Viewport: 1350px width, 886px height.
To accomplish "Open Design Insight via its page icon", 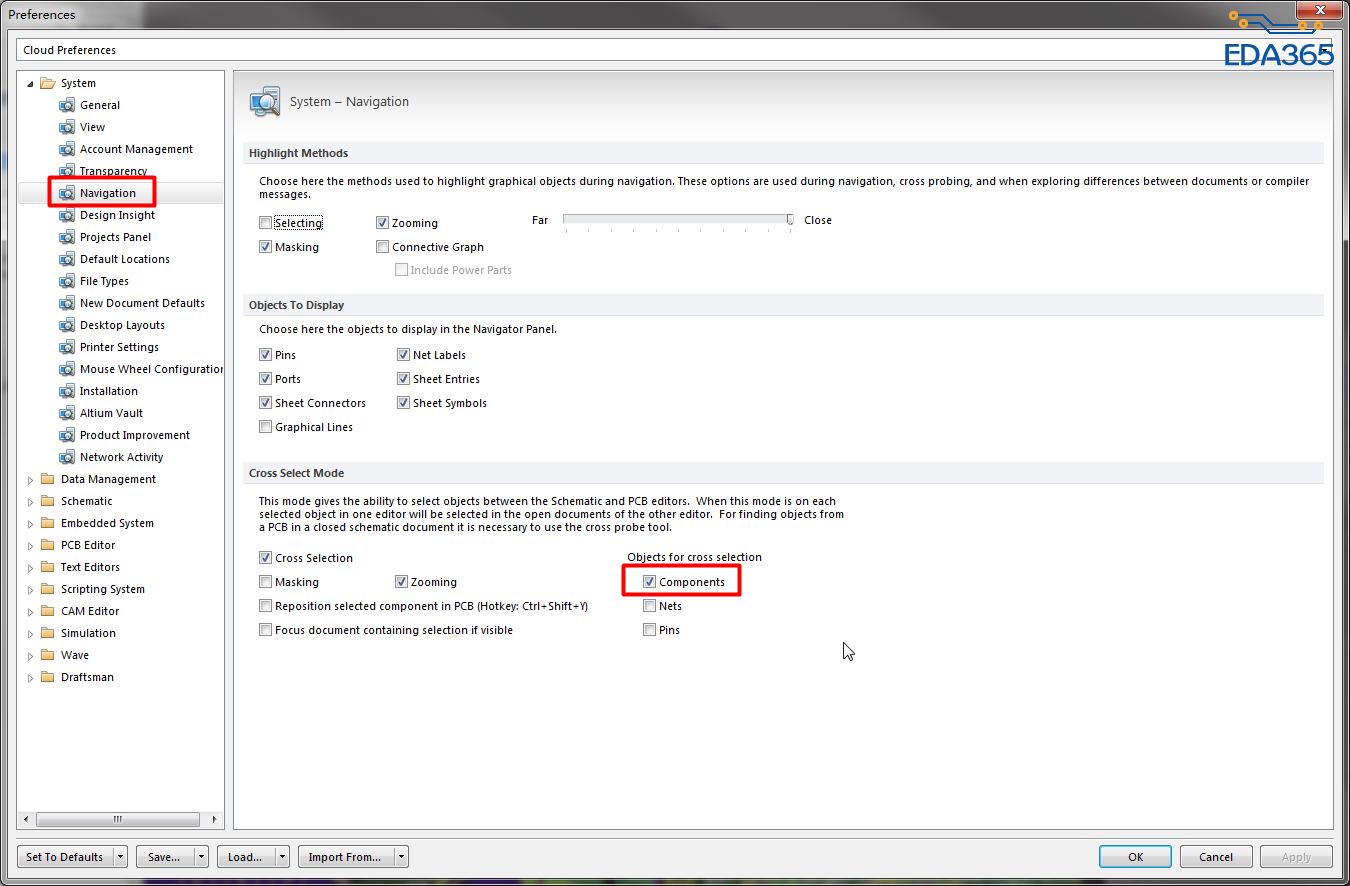I will pos(67,215).
